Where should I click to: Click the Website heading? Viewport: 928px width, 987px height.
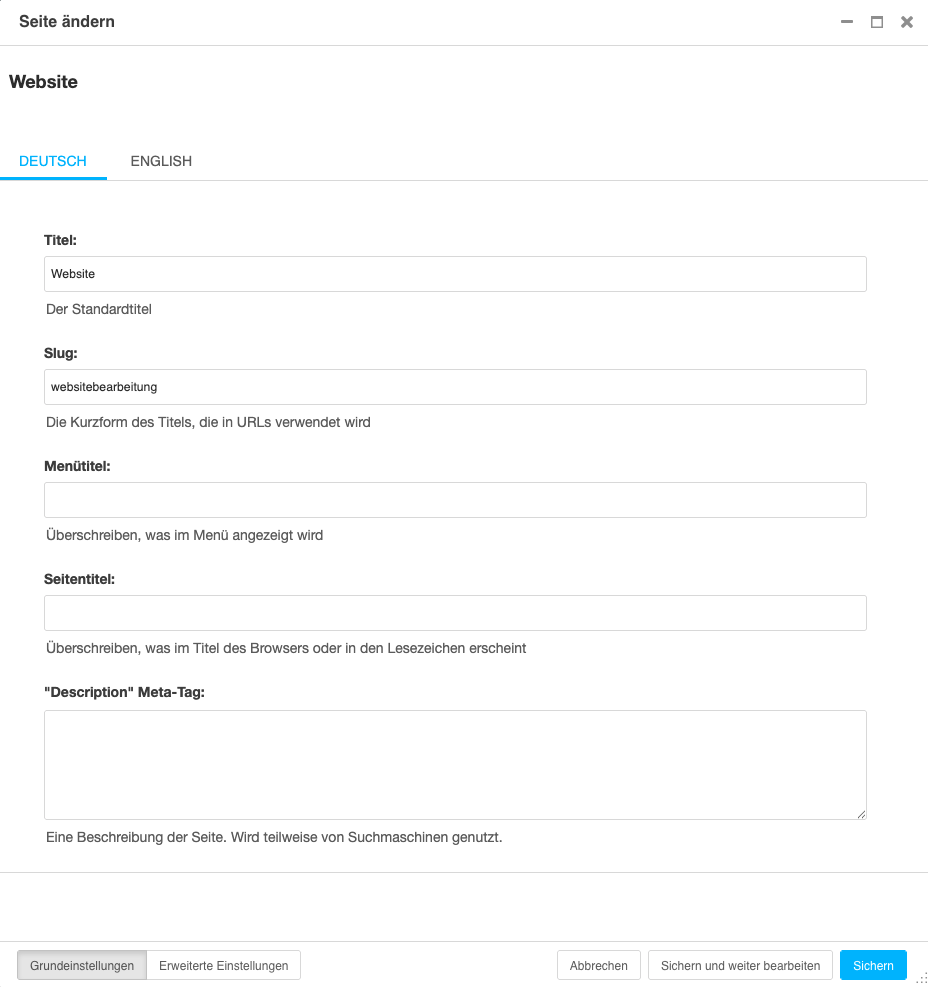43,82
